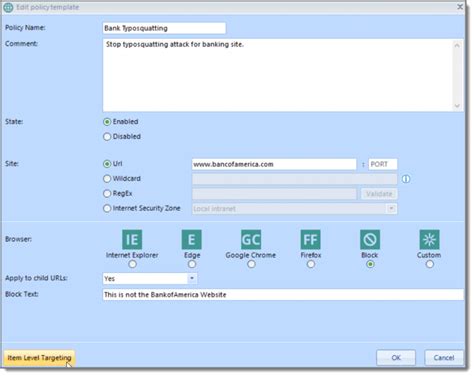Screen dimensions: 474x376
Task: Select the Disabled state radio button
Action: point(107,137)
